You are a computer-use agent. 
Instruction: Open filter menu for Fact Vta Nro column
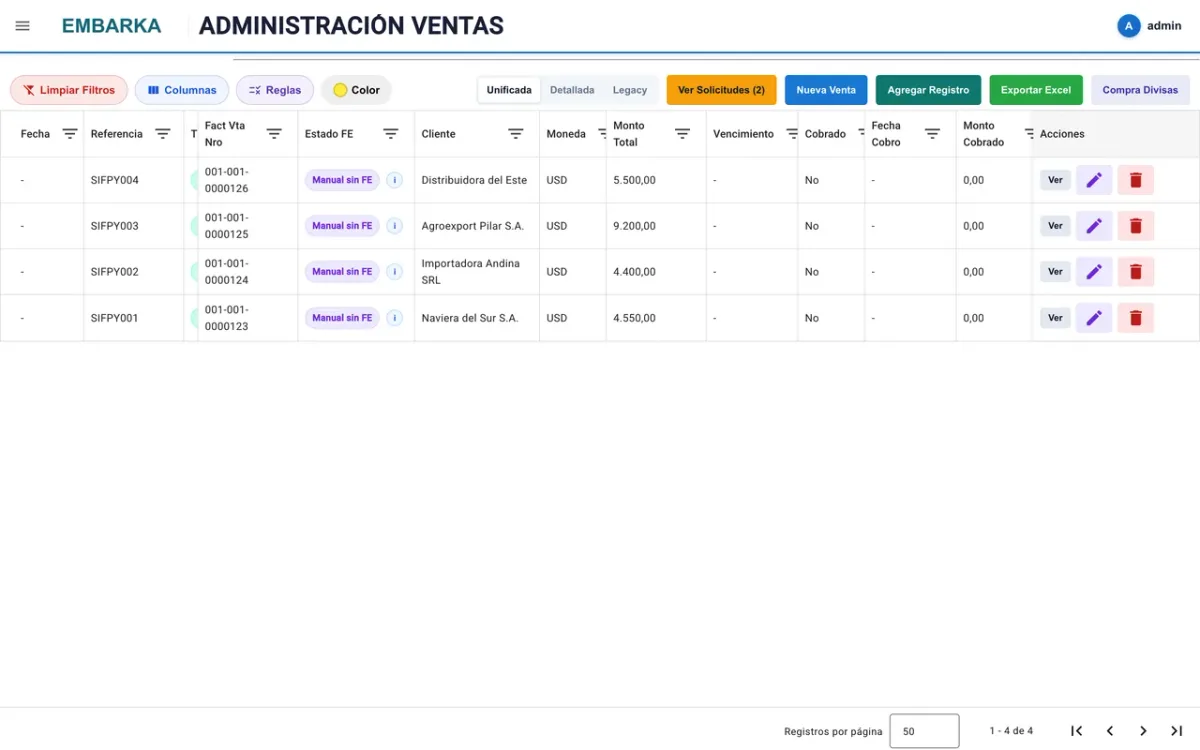274,134
